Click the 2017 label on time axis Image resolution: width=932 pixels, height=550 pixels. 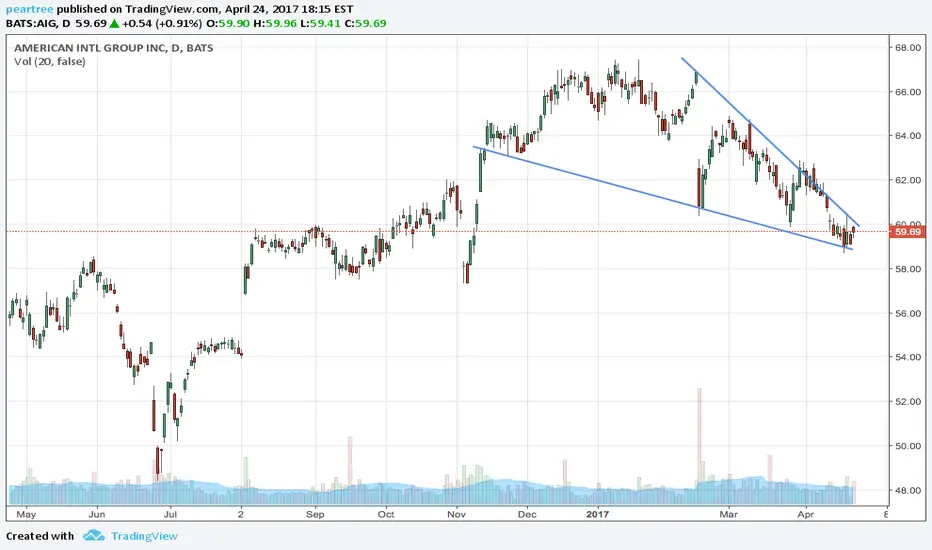coord(597,514)
